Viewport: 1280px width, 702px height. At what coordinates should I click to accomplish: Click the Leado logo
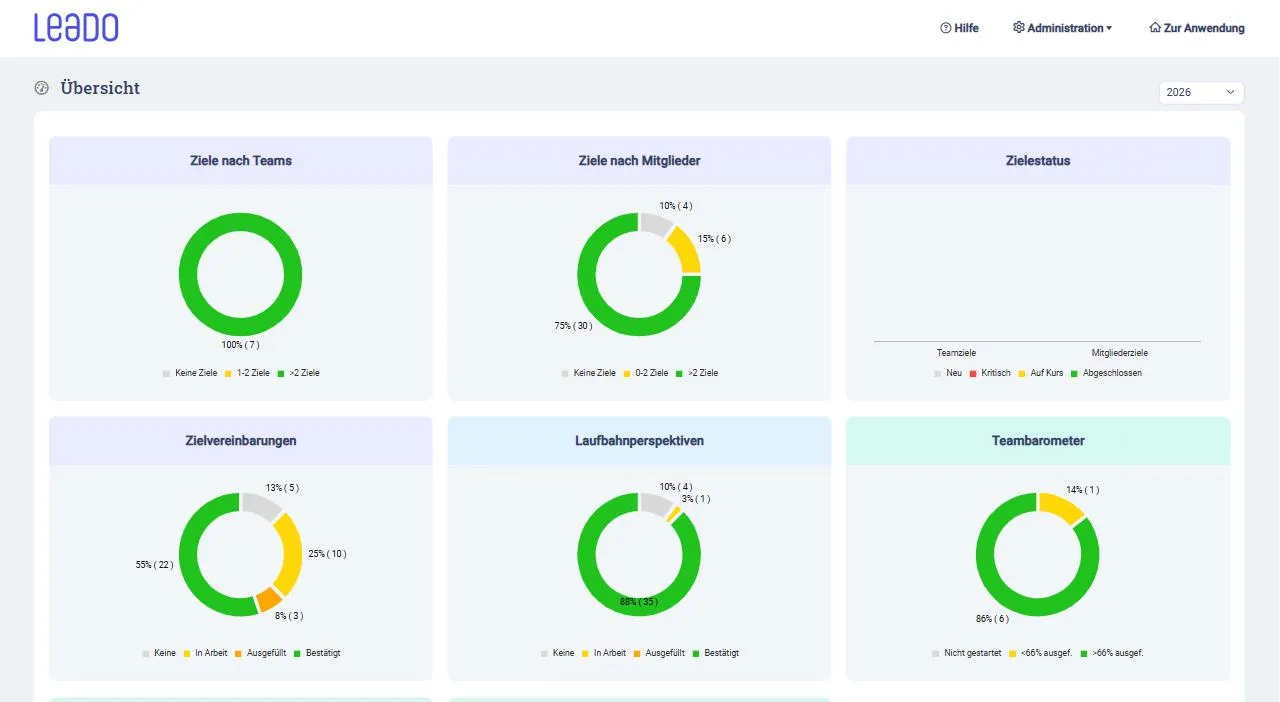point(76,28)
